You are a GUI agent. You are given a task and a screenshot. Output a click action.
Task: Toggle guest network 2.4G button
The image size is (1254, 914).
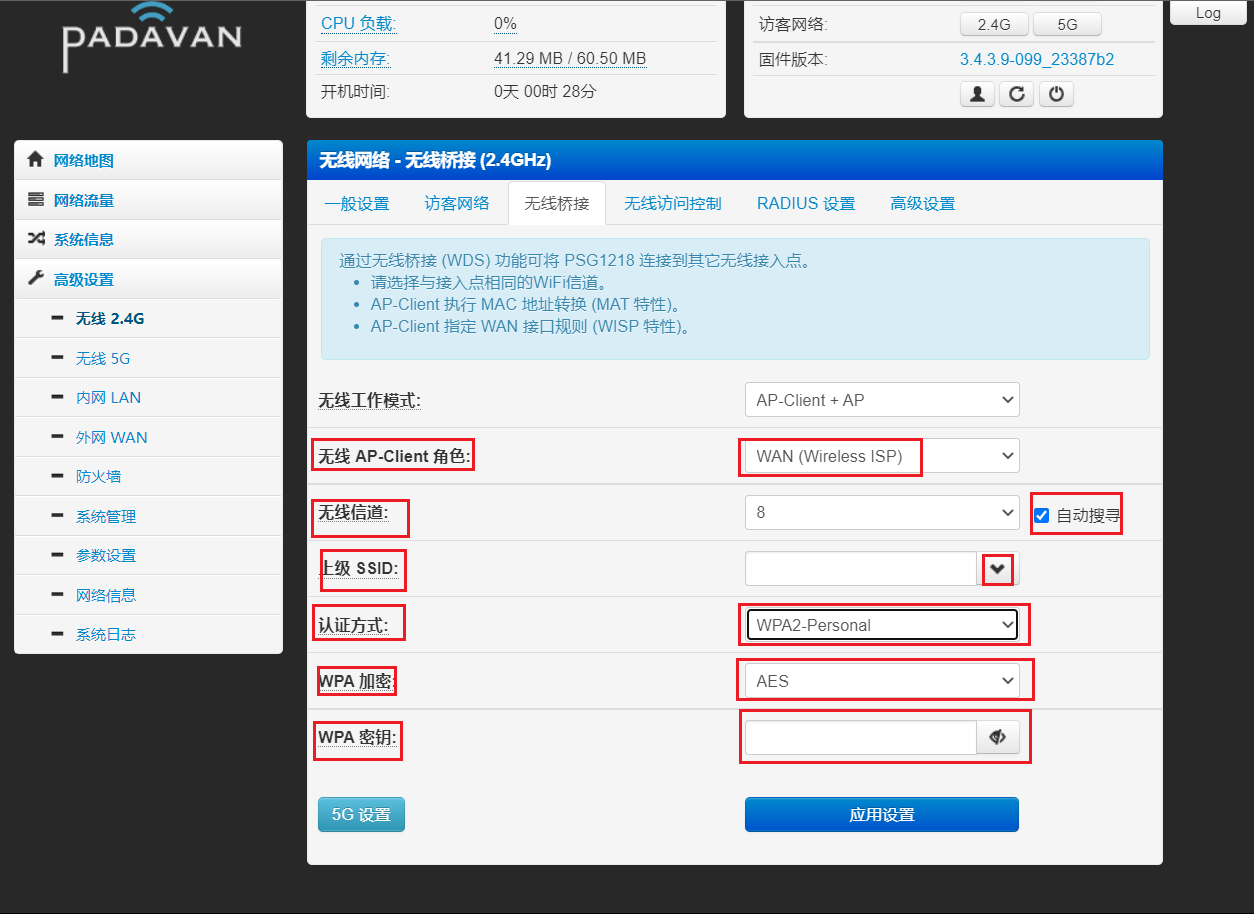[x=995, y=25]
